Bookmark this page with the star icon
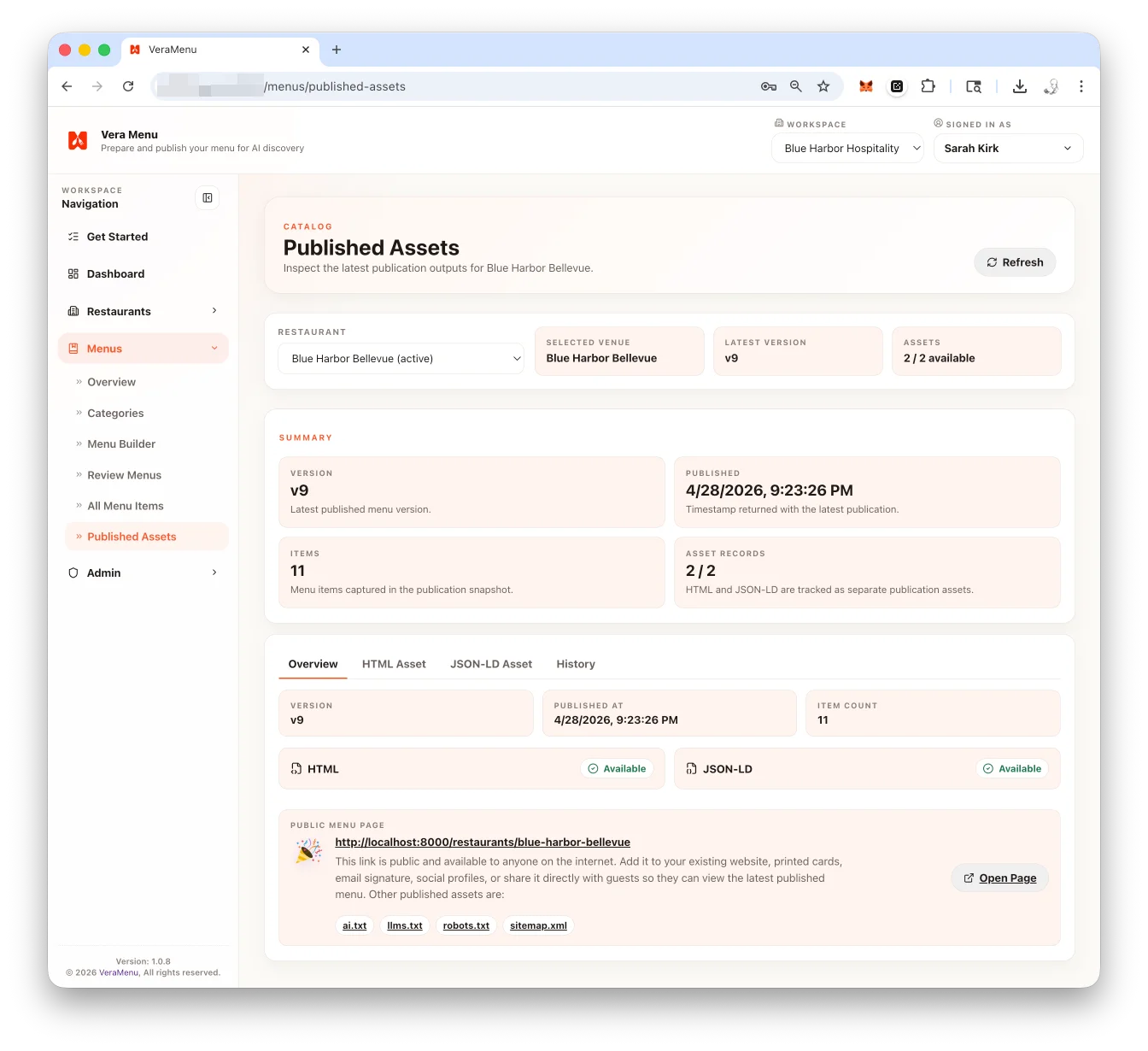The width and height of the screenshot is (1148, 1051). pyautogui.click(x=823, y=86)
